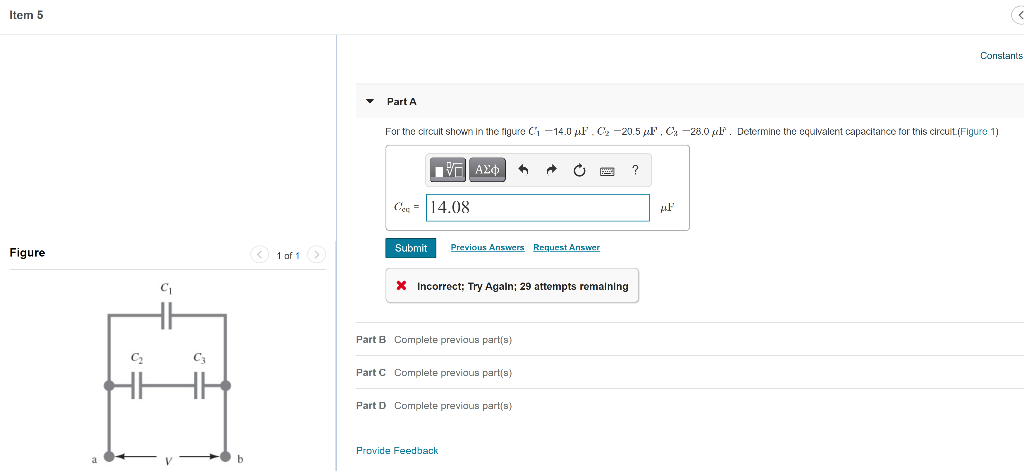Image resolution: width=1024 pixels, height=471 pixels.
Task: Click the Part A heading
Action: pos(402,102)
